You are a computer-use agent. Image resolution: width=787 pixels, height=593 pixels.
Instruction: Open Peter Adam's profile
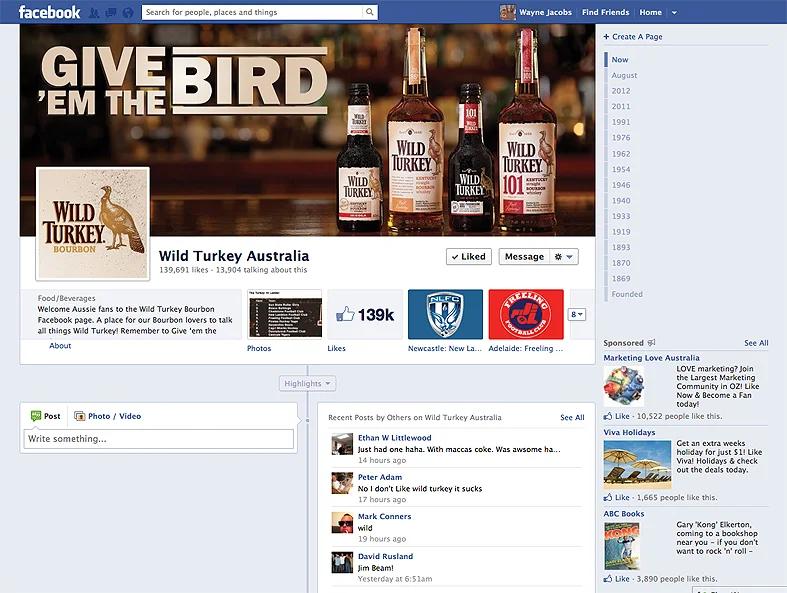(380, 477)
